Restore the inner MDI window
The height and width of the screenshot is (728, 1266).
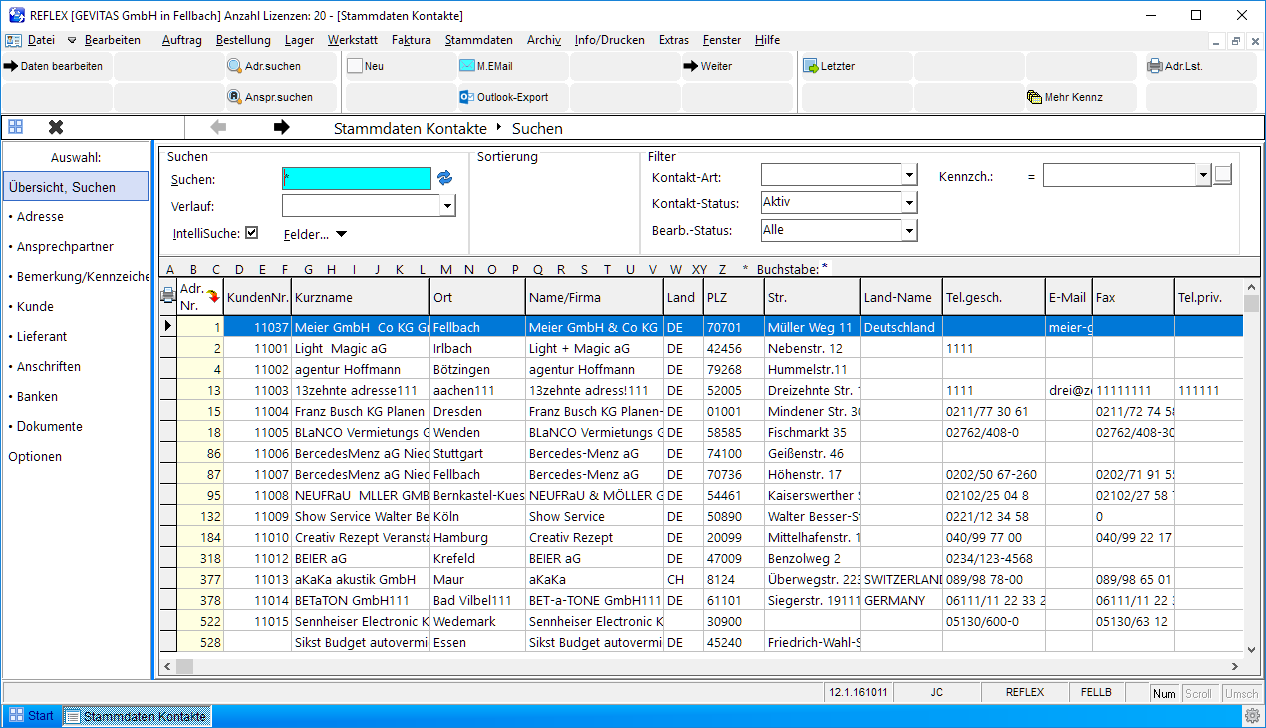coord(1237,41)
